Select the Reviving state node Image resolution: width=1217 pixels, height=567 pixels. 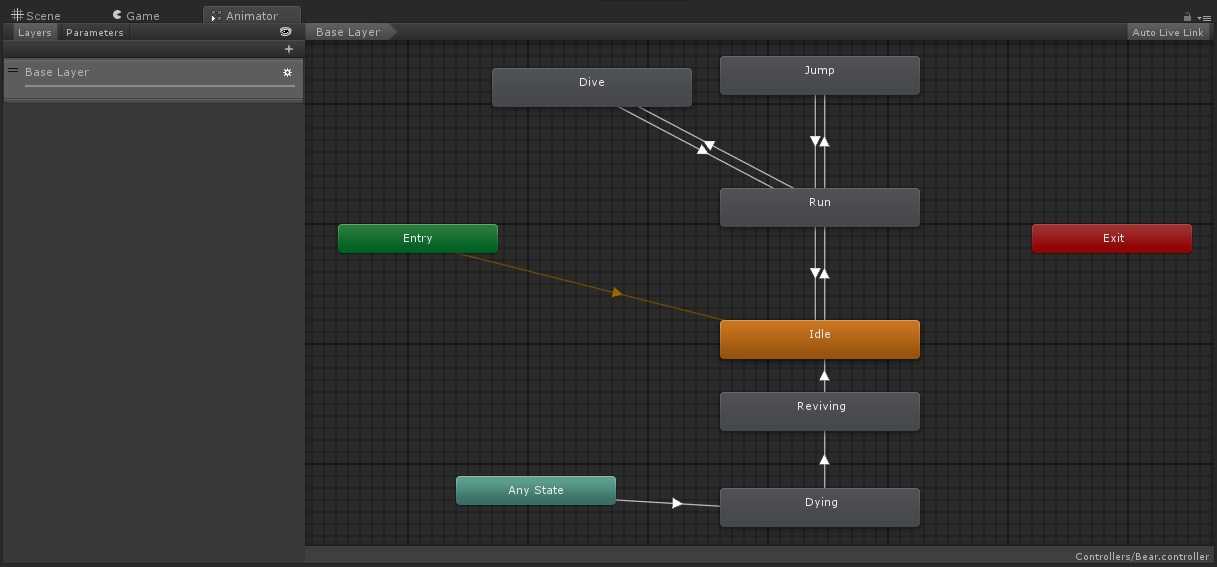coord(820,411)
